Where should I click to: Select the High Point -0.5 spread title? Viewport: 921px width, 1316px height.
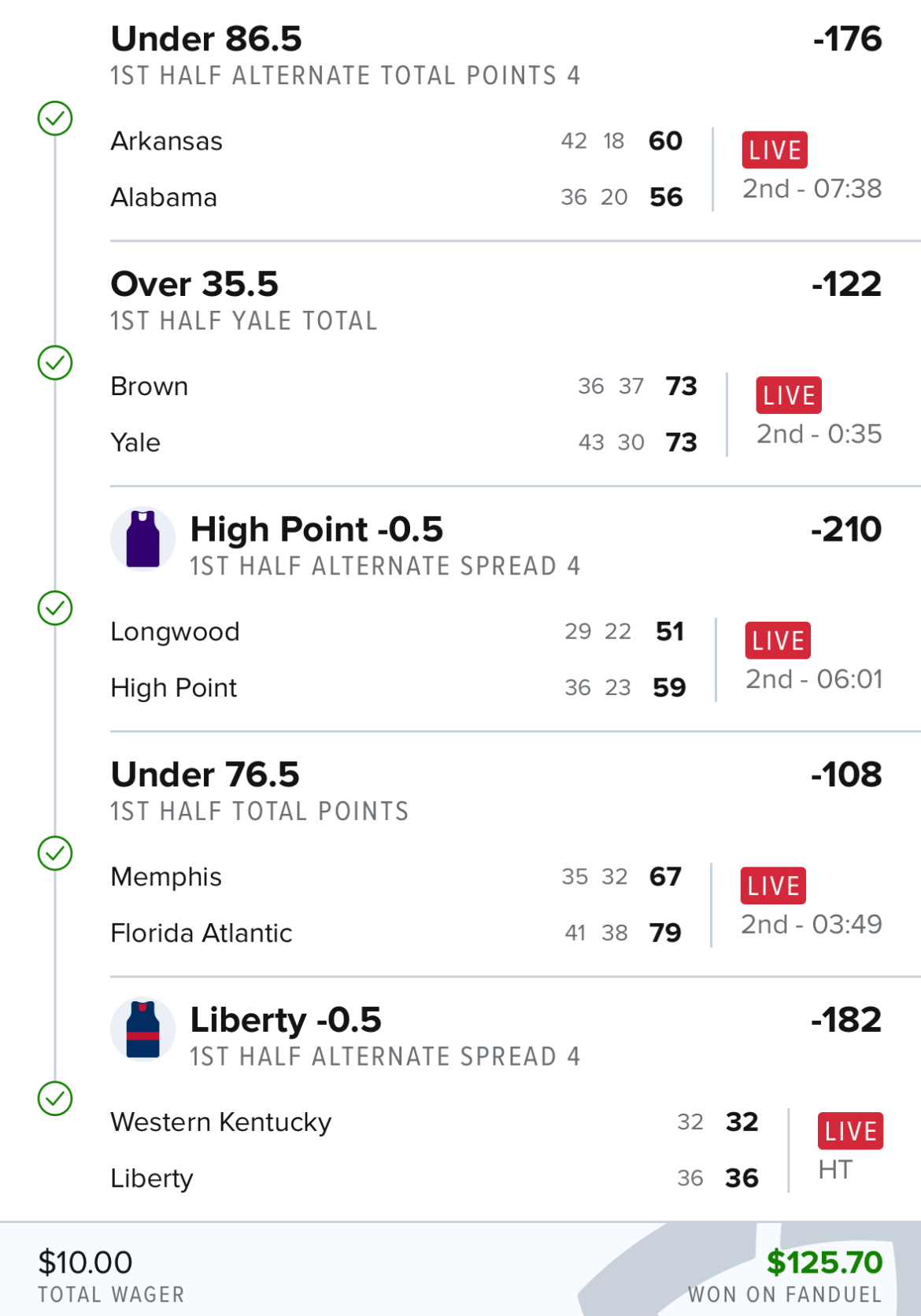(x=316, y=530)
